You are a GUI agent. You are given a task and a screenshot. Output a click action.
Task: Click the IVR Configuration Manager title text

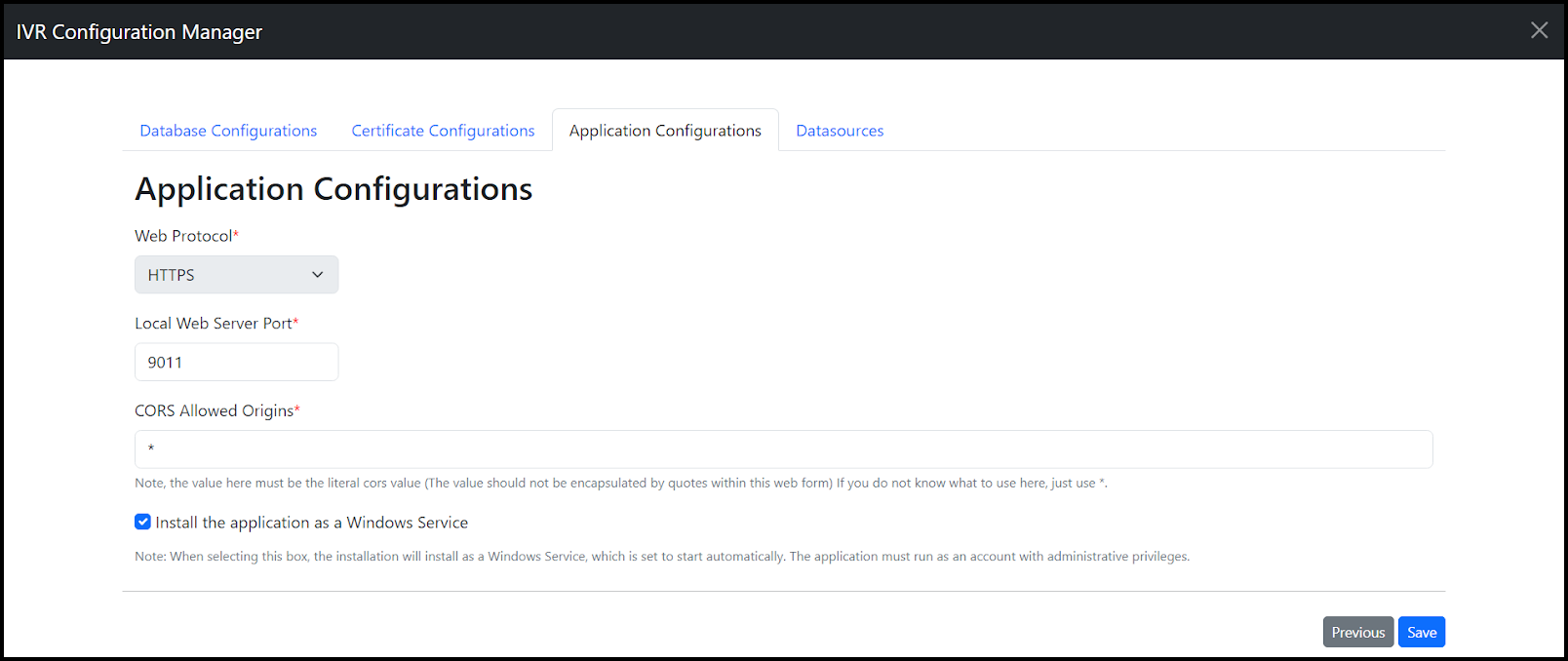pos(139,32)
